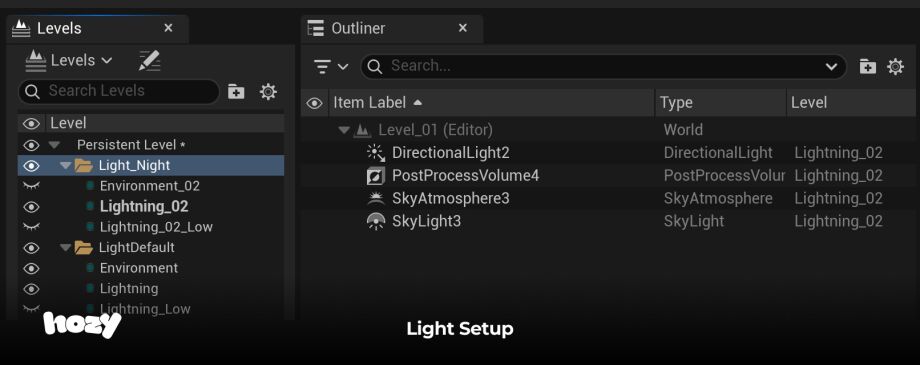Click the Light_Night folder icon
Screen dimensions: 920x365
(84, 166)
